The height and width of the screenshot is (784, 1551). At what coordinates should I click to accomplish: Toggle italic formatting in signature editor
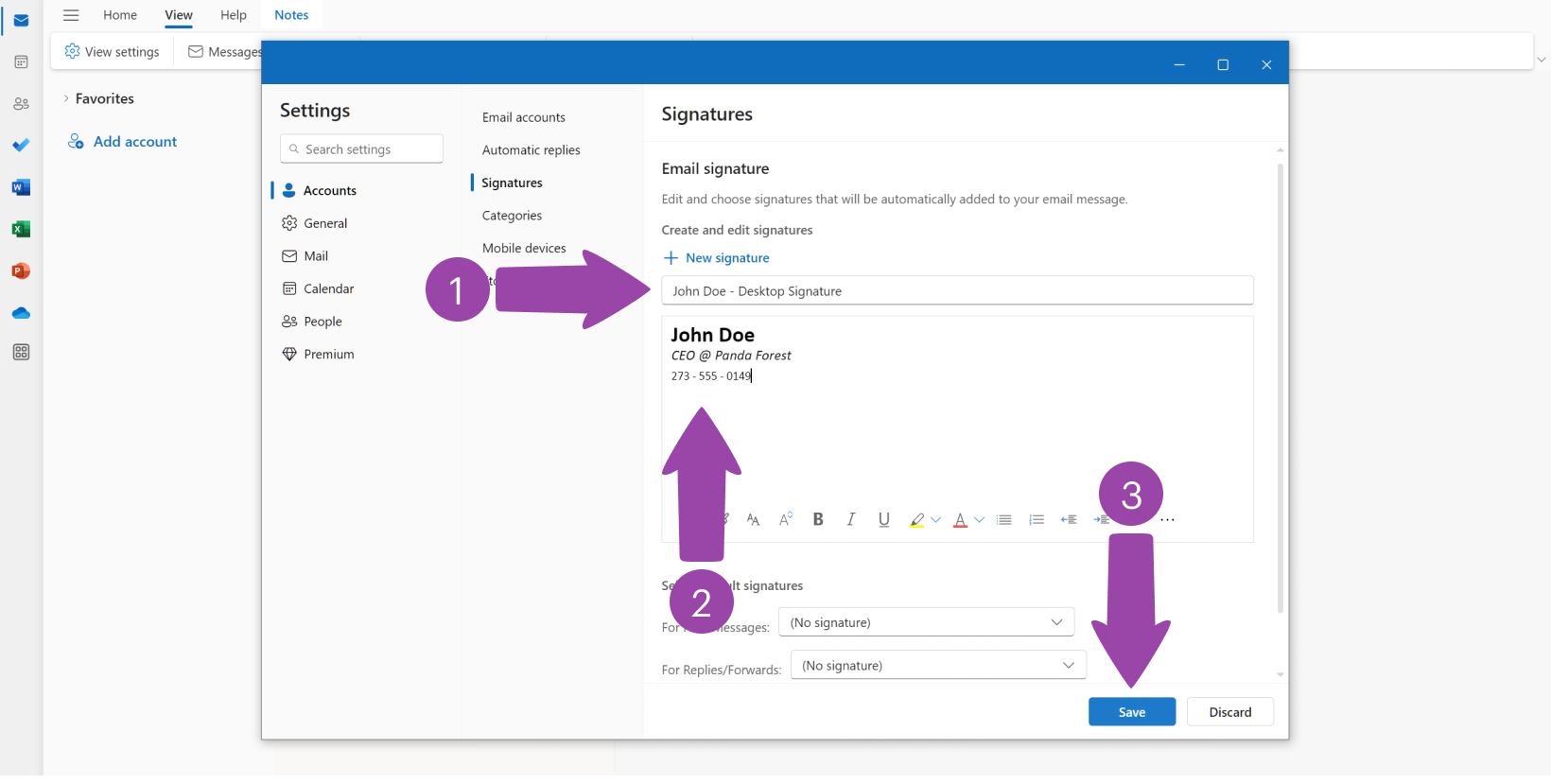(851, 519)
